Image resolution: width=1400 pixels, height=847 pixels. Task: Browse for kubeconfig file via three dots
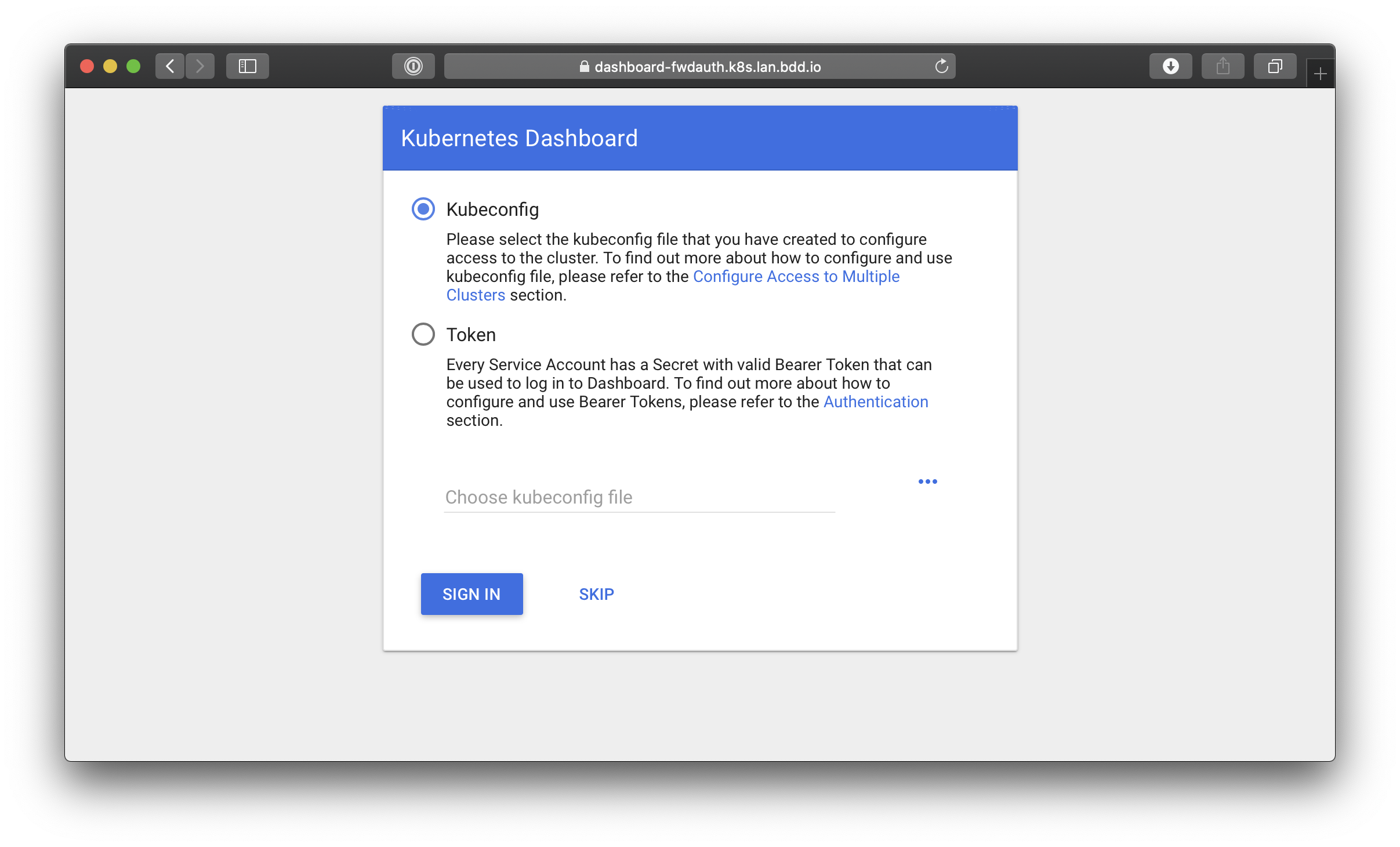928,482
